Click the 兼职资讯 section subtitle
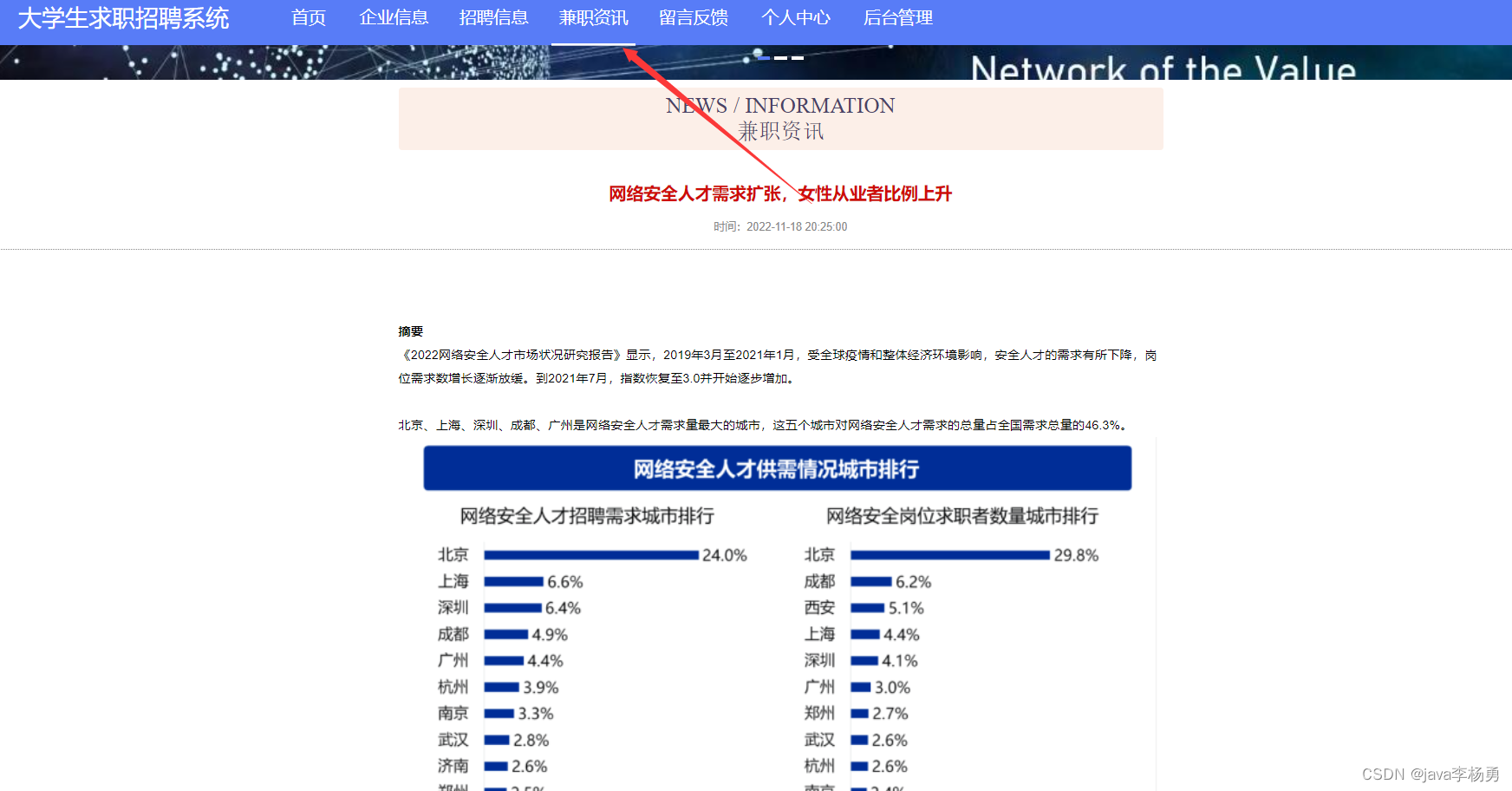The height and width of the screenshot is (791, 1512). (780, 132)
